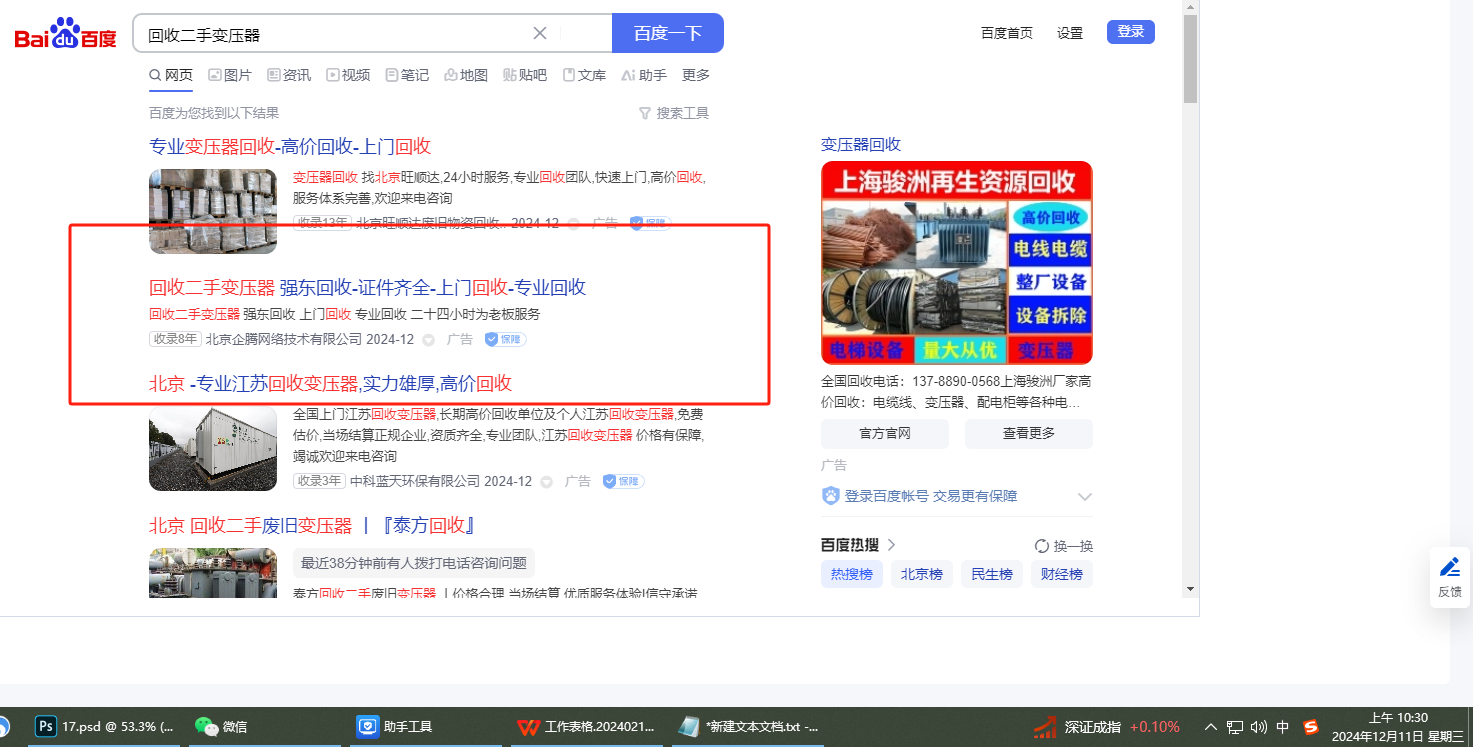Image resolution: width=1473 pixels, height=747 pixels.
Task: Click the 官方官网 button
Action: tap(885, 434)
